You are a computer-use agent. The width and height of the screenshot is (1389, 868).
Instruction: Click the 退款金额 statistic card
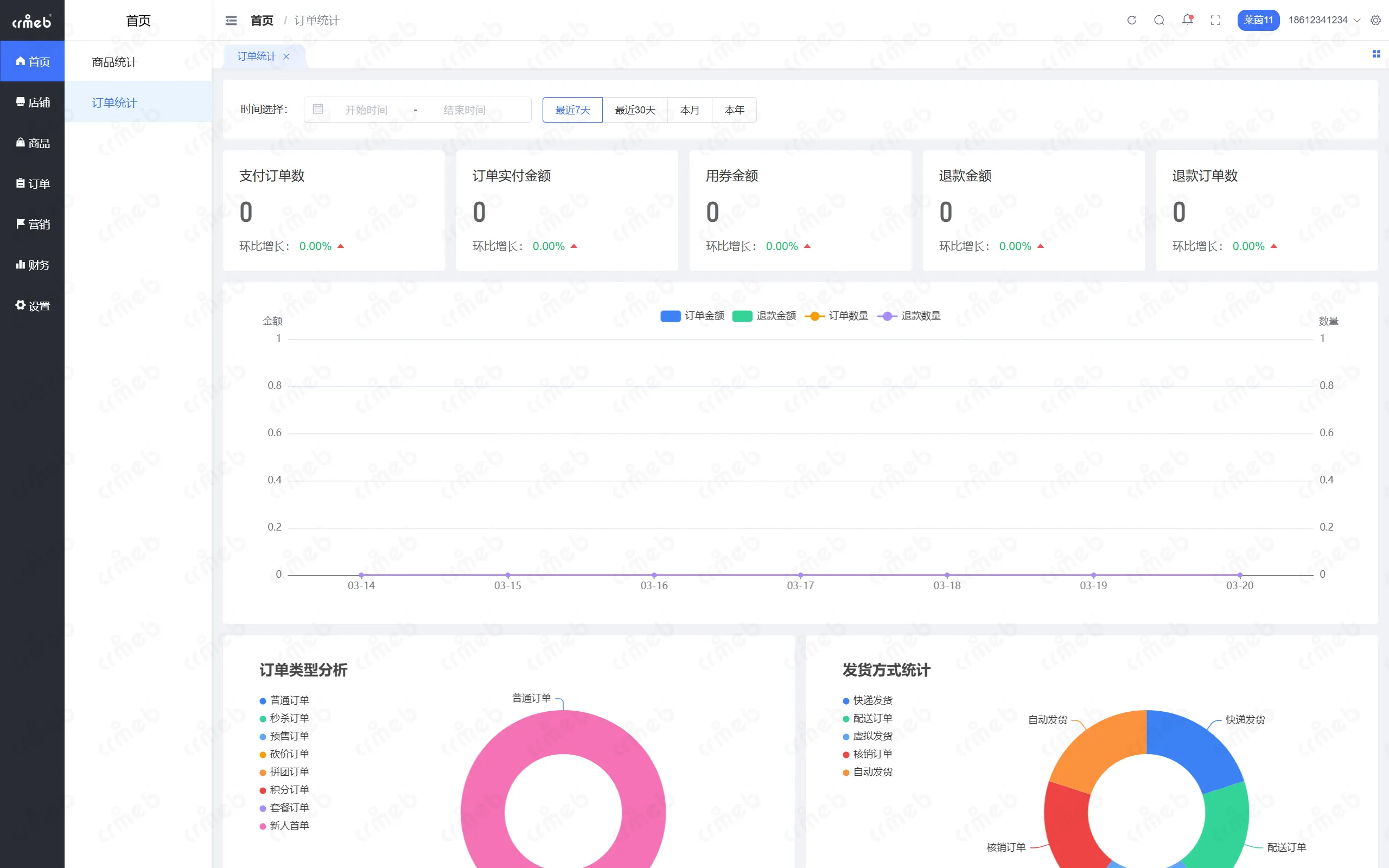[1034, 210]
